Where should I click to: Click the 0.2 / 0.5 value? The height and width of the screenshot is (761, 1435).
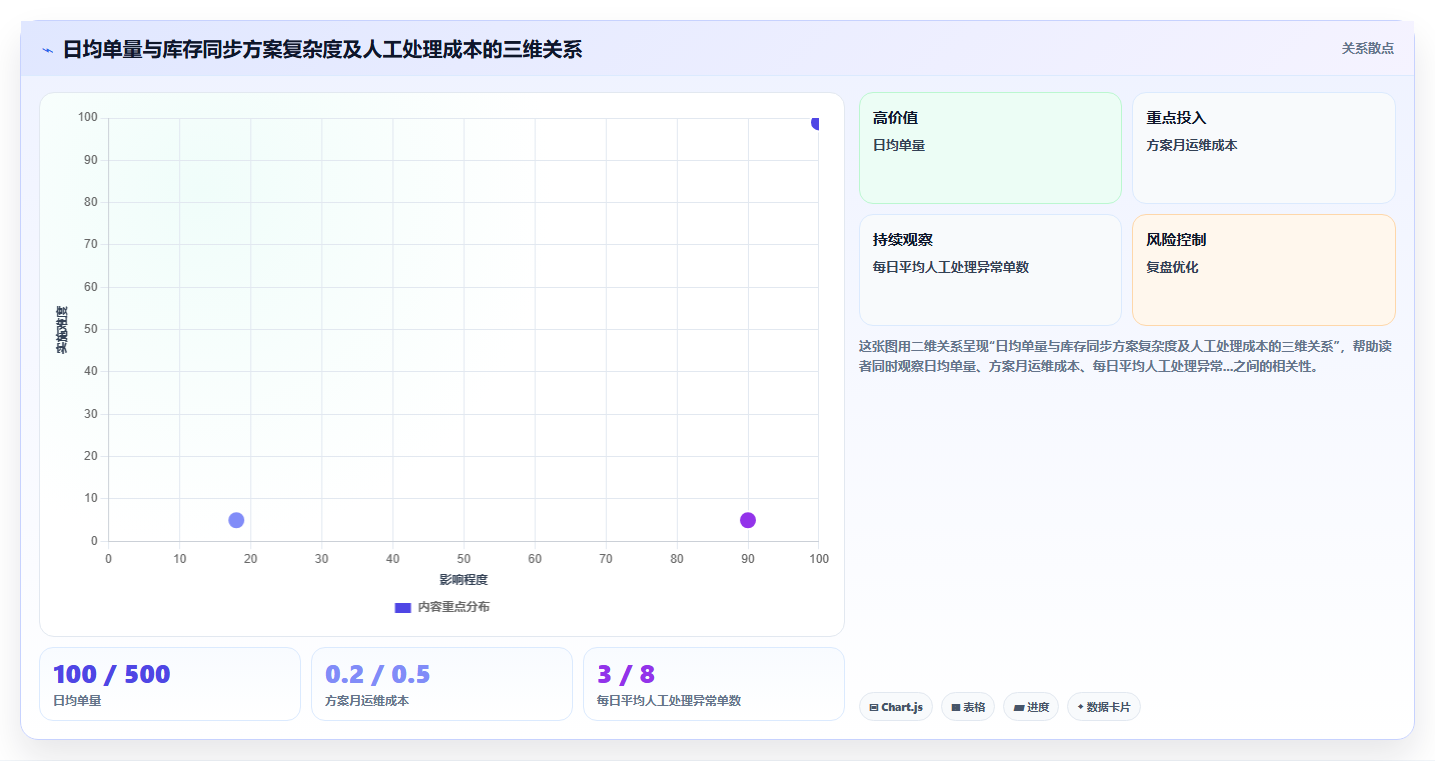(x=378, y=674)
